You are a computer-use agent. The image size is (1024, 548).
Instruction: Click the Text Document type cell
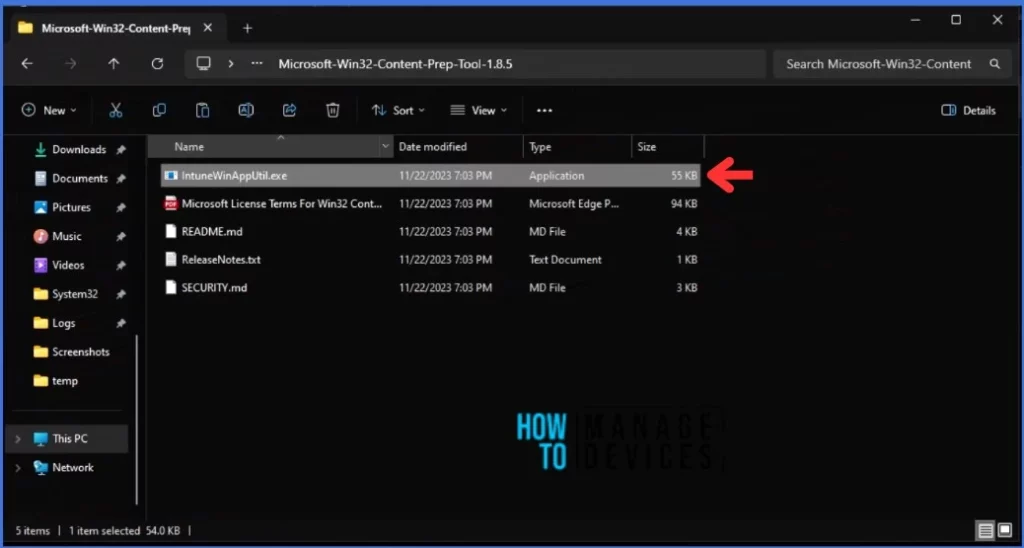pos(565,259)
